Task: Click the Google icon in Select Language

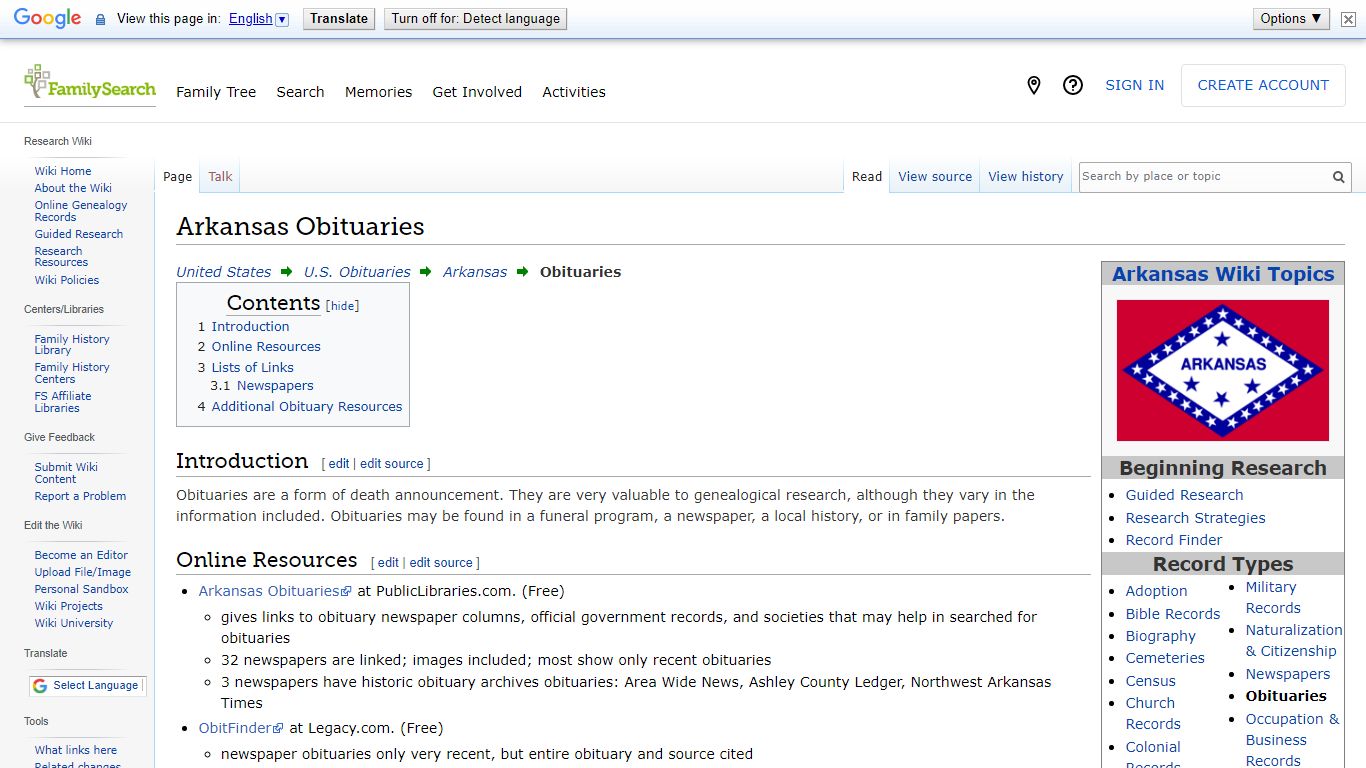Action: 40,686
